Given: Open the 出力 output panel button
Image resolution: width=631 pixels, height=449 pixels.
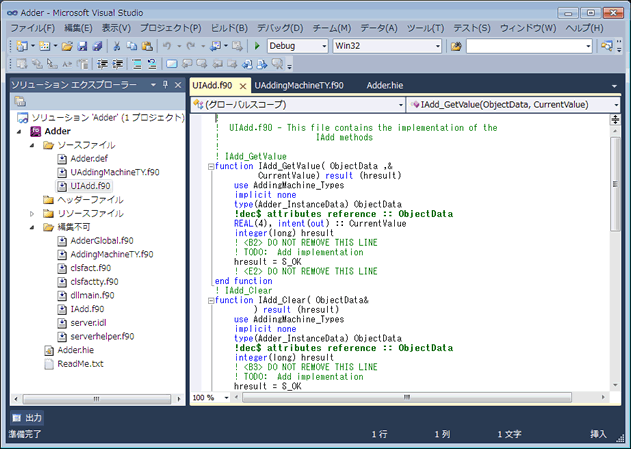Looking at the screenshot, I should coord(27,416).
